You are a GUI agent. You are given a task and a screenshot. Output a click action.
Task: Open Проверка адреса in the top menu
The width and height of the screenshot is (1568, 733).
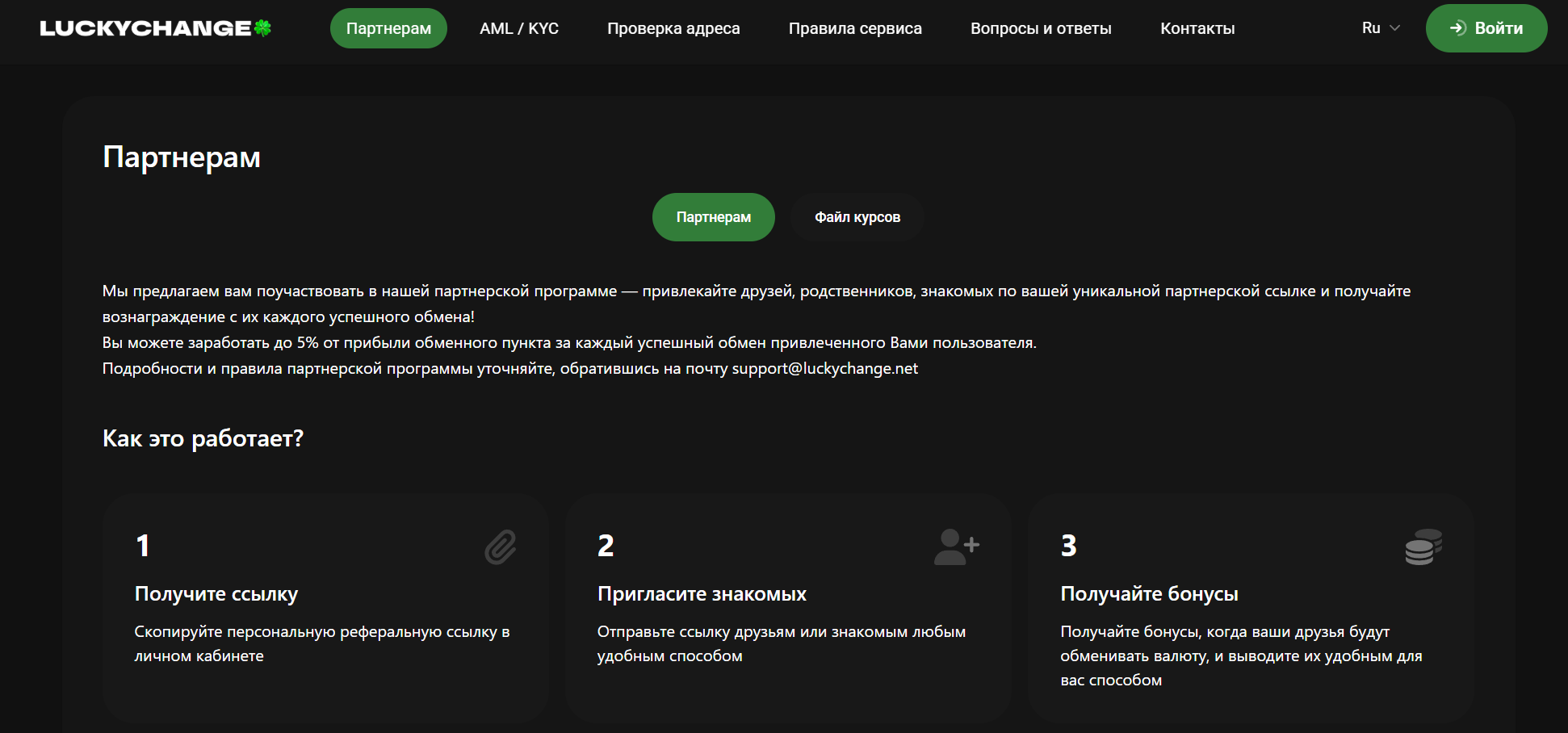tap(673, 28)
